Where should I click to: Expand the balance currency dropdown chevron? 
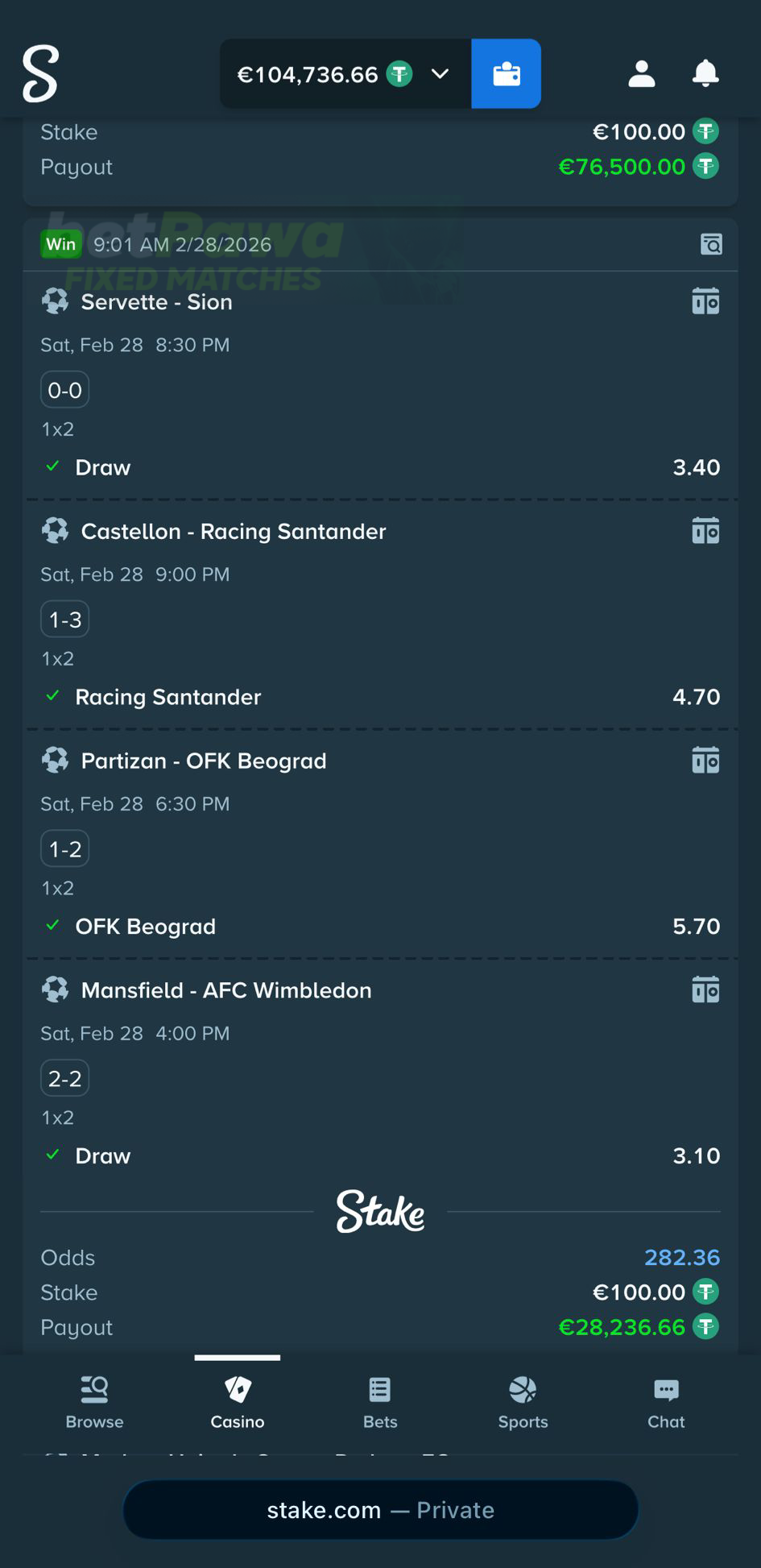pos(440,74)
